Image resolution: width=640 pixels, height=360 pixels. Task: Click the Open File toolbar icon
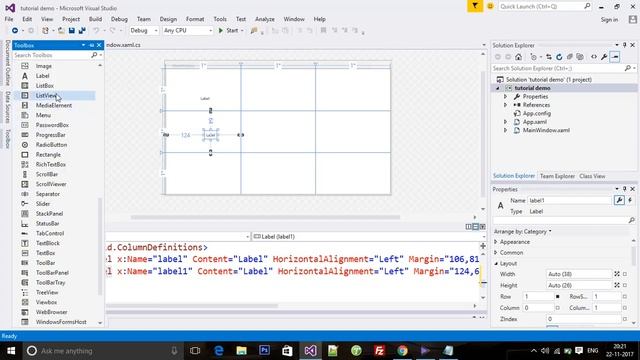tap(61, 31)
